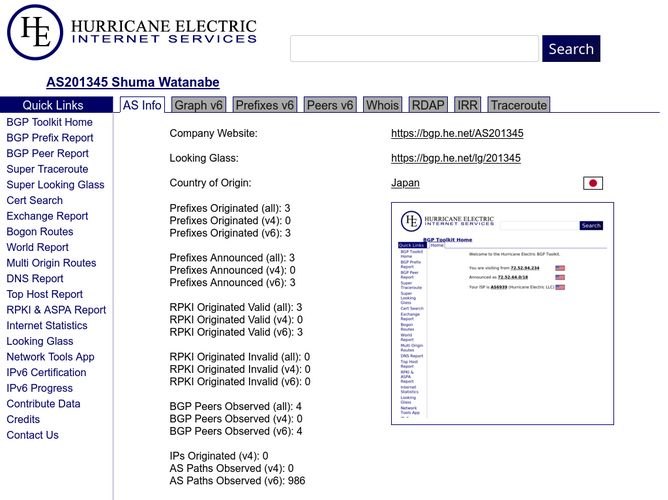Switch to the Prefixes v6 tab
The height and width of the screenshot is (500, 668).
click(x=265, y=105)
